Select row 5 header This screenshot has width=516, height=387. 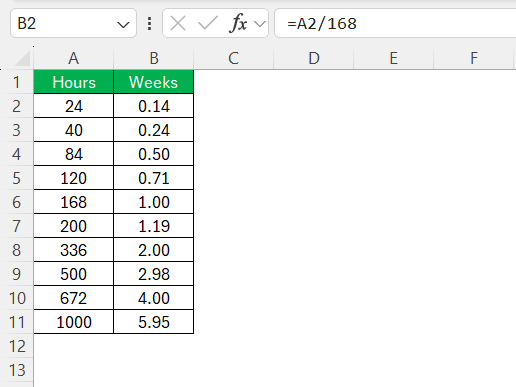(17, 178)
